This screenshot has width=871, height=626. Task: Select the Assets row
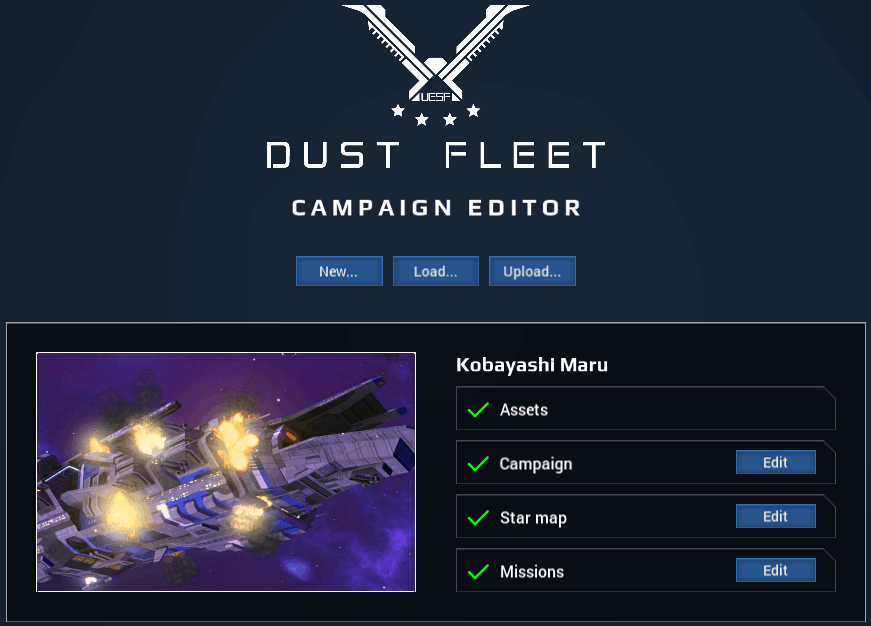click(x=645, y=408)
